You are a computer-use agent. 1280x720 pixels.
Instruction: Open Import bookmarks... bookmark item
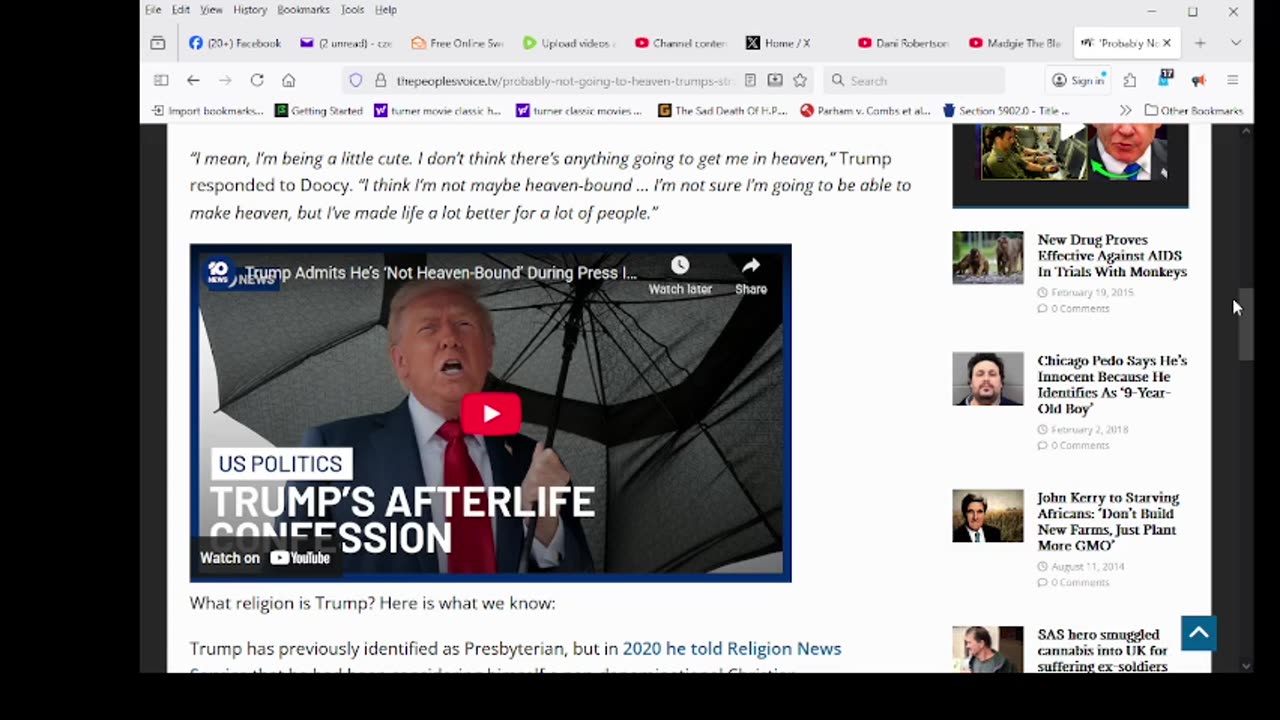point(208,111)
